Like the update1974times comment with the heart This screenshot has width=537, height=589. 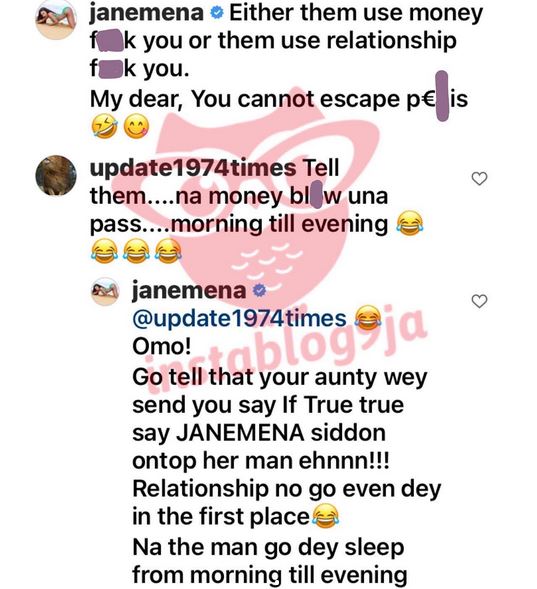[x=479, y=178]
